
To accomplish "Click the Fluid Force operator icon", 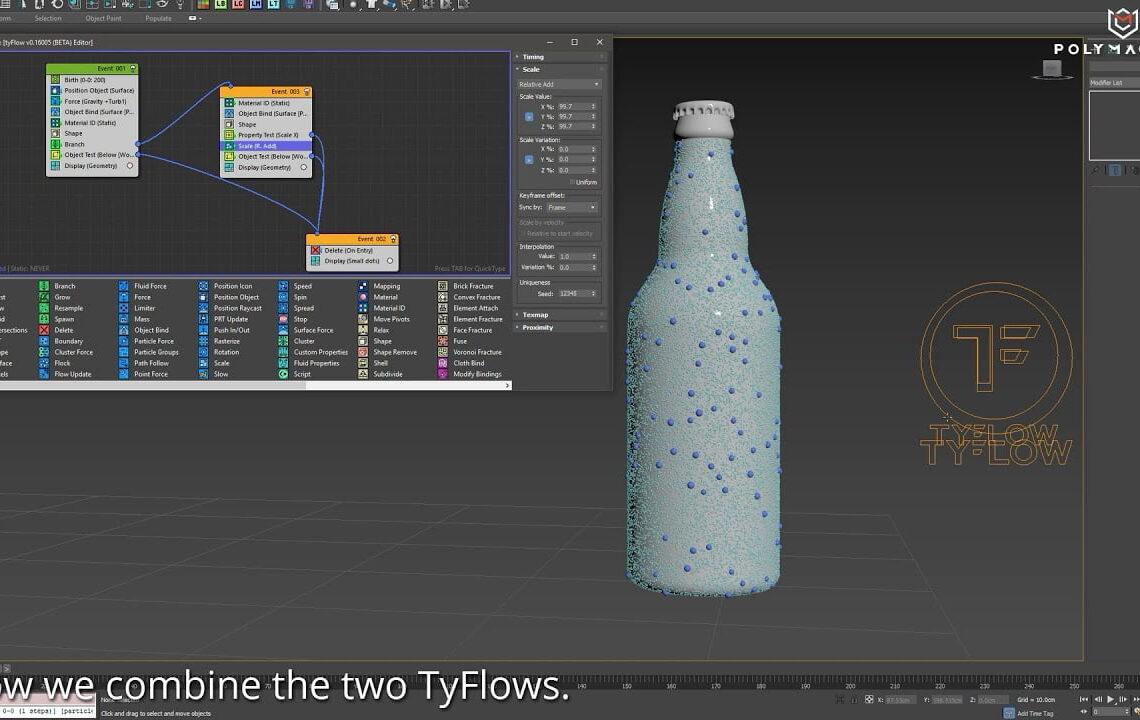I will pos(124,286).
